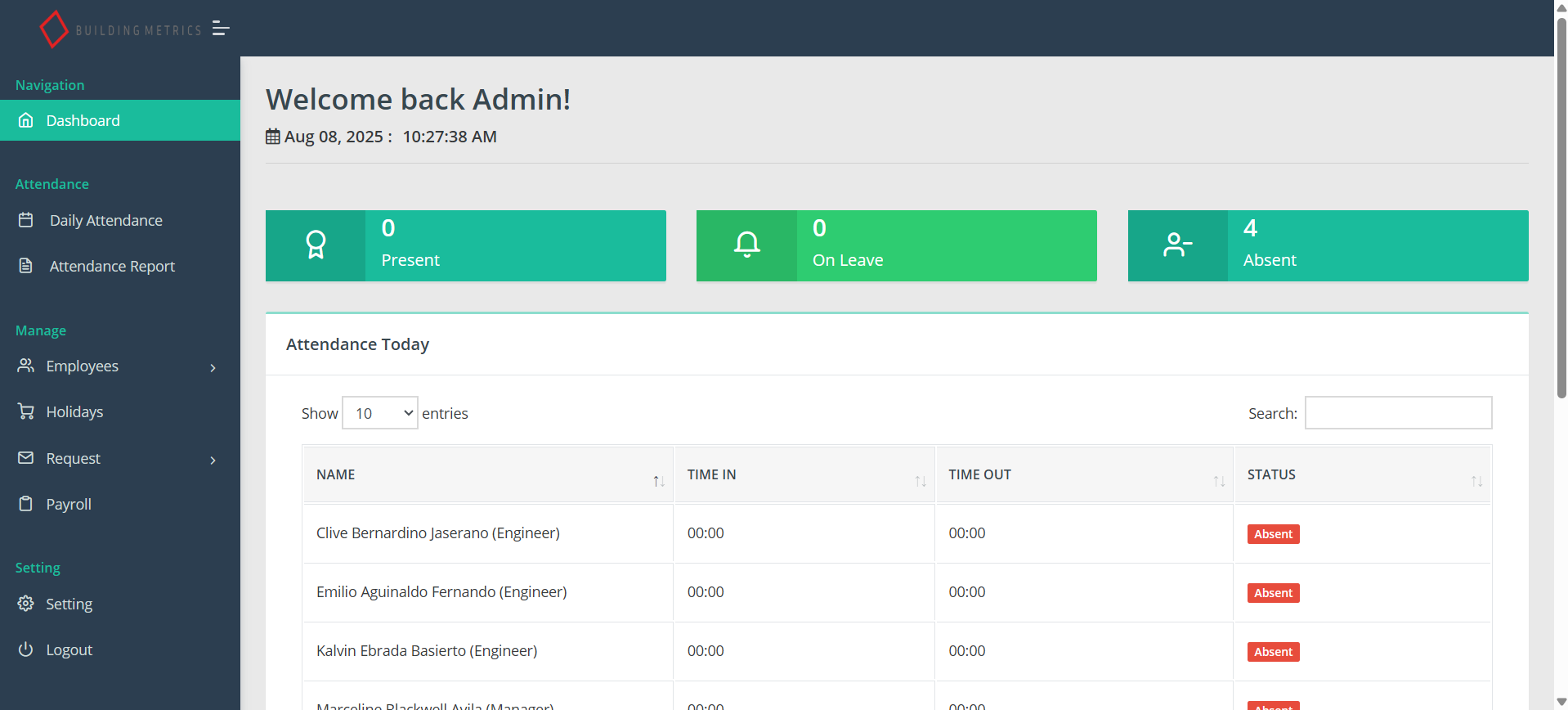Click the page vertical scrollbar thumb
This screenshot has height=710, width=1568.
point(1561,204)
